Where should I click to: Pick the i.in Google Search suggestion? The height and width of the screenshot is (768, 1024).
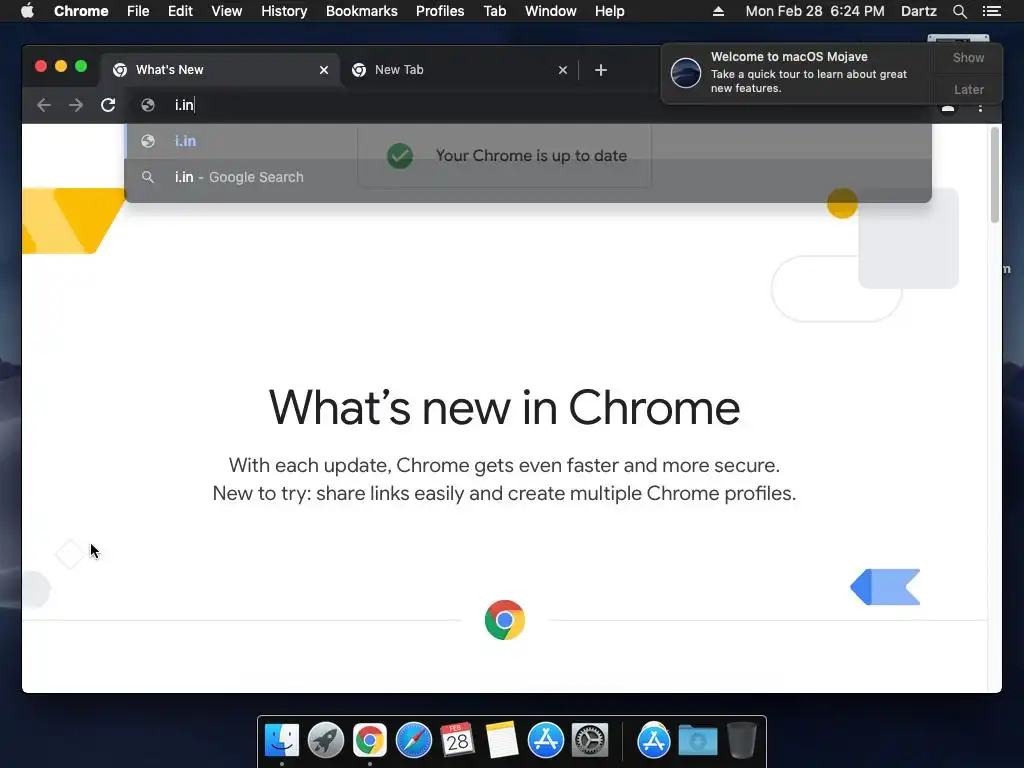tap(528, 177)
